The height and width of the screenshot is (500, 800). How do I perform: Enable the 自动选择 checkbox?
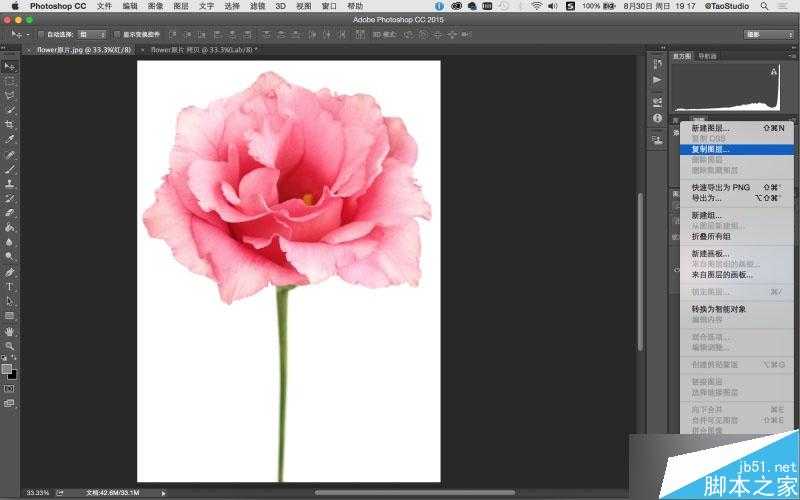[41, 34]
